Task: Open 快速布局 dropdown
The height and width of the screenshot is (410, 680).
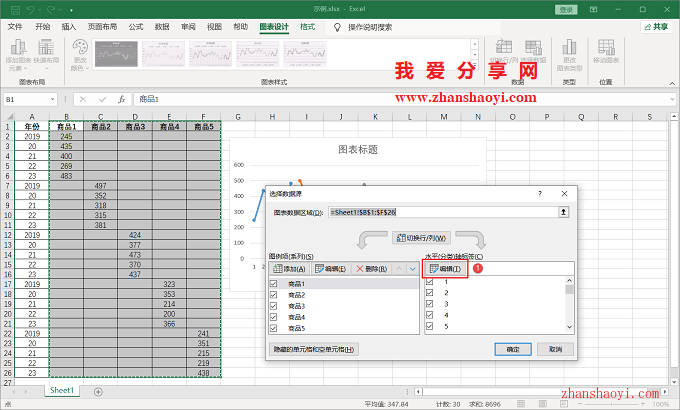Action: click(x=46, y=55)
